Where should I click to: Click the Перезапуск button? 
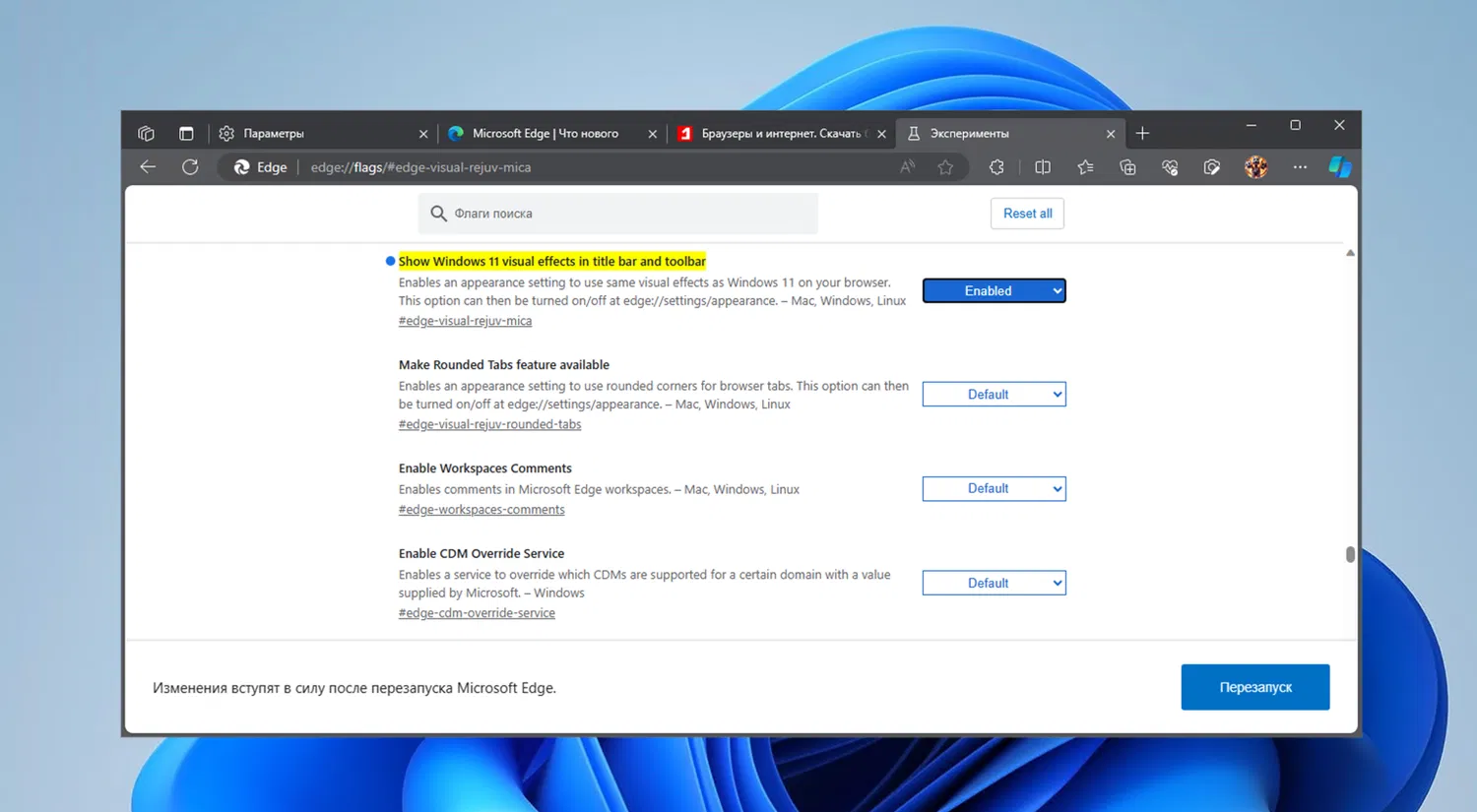coord(1255,687)
